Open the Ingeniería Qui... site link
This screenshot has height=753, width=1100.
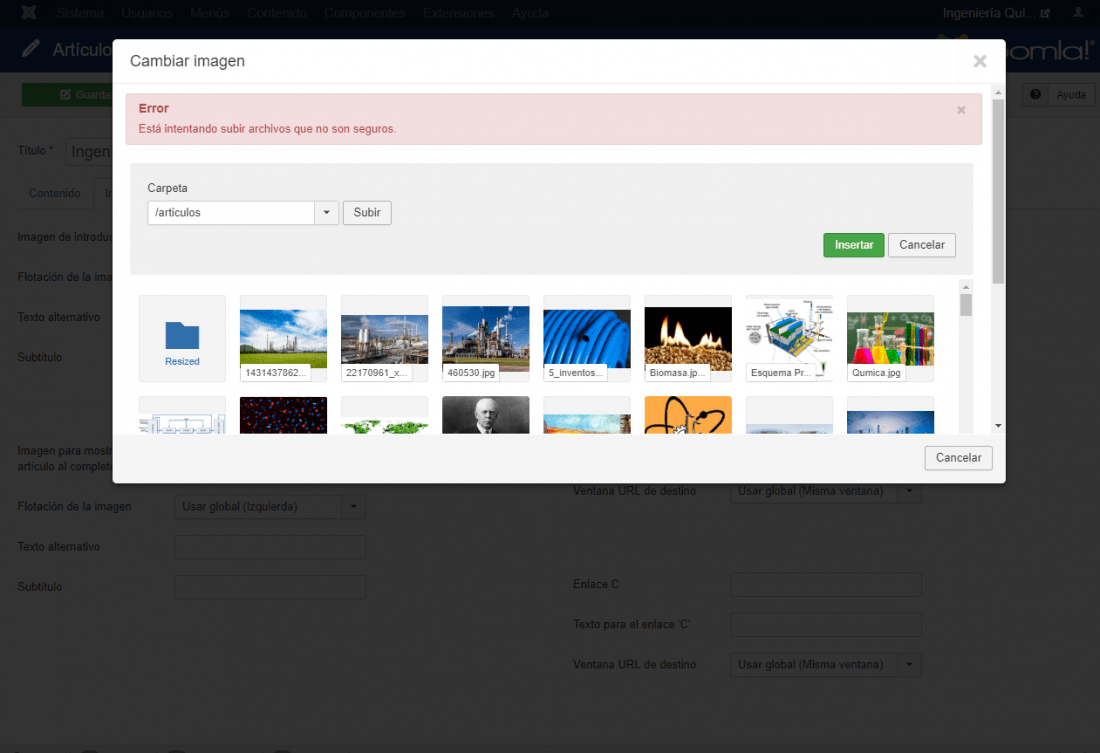(995, 13)
